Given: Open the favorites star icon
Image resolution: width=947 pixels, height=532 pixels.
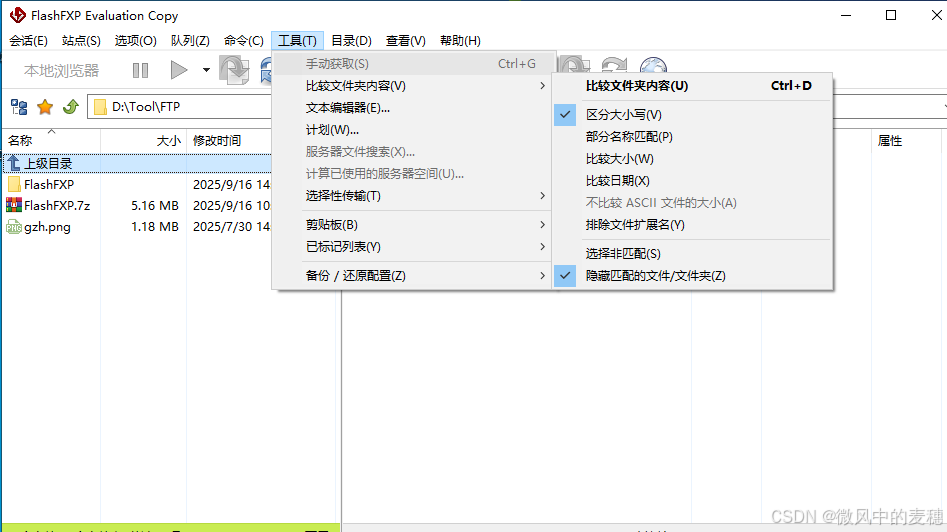Looking at the screenshot, I should click(45, 107).
